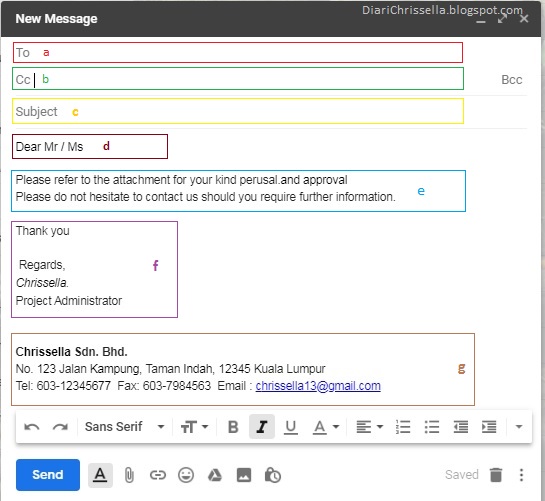545x501 pixels.
Task: Open the text color picker
Action: click(325, 427)
